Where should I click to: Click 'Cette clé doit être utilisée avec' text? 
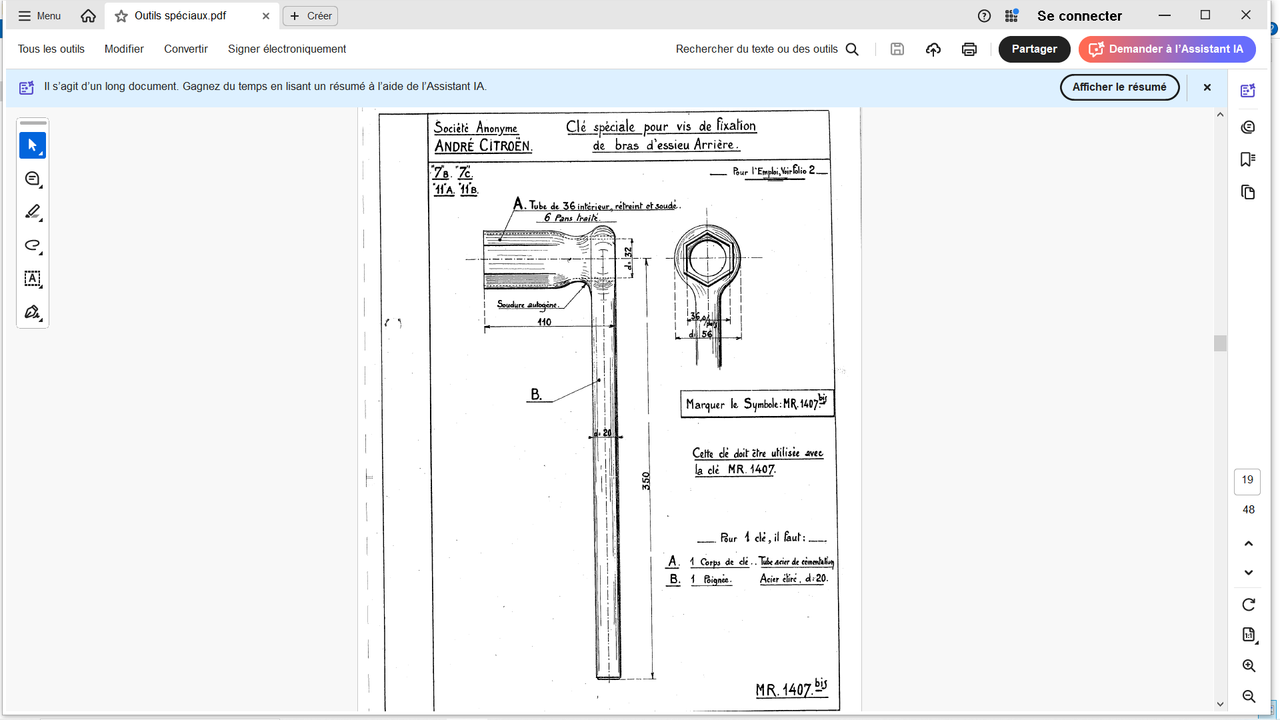point(758,453)
